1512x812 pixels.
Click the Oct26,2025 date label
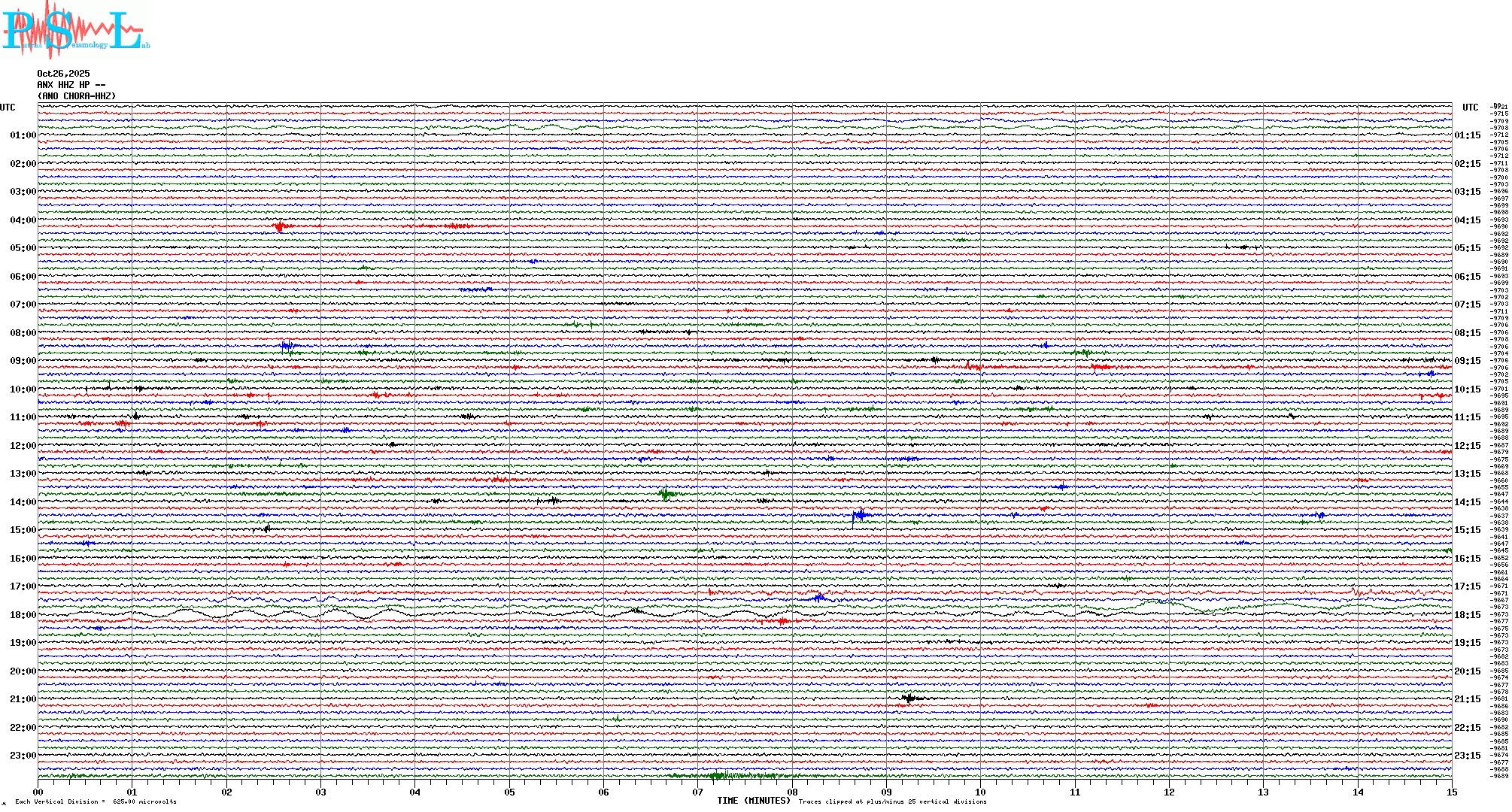63,74
